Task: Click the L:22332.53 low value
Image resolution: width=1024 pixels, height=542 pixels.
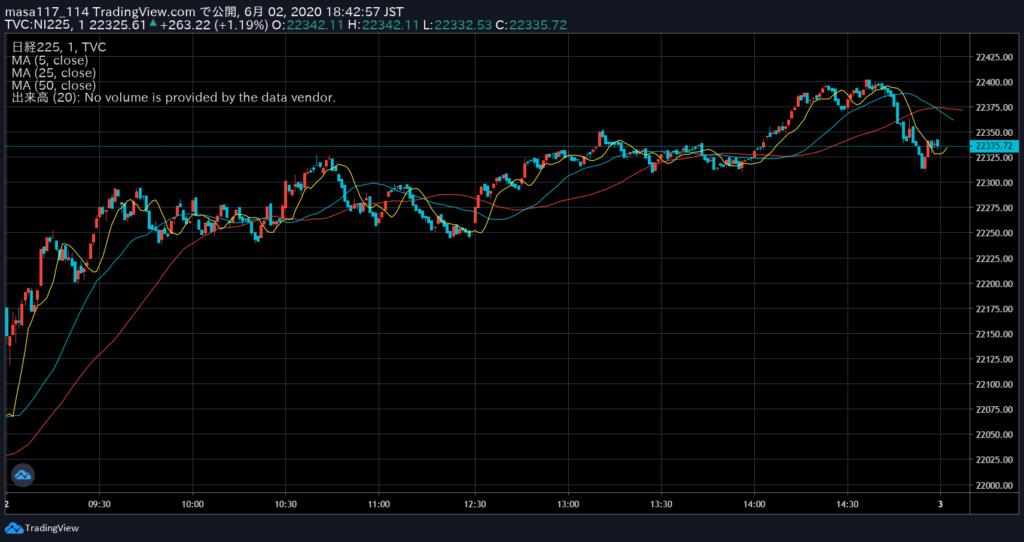Action: click(456, 25)
